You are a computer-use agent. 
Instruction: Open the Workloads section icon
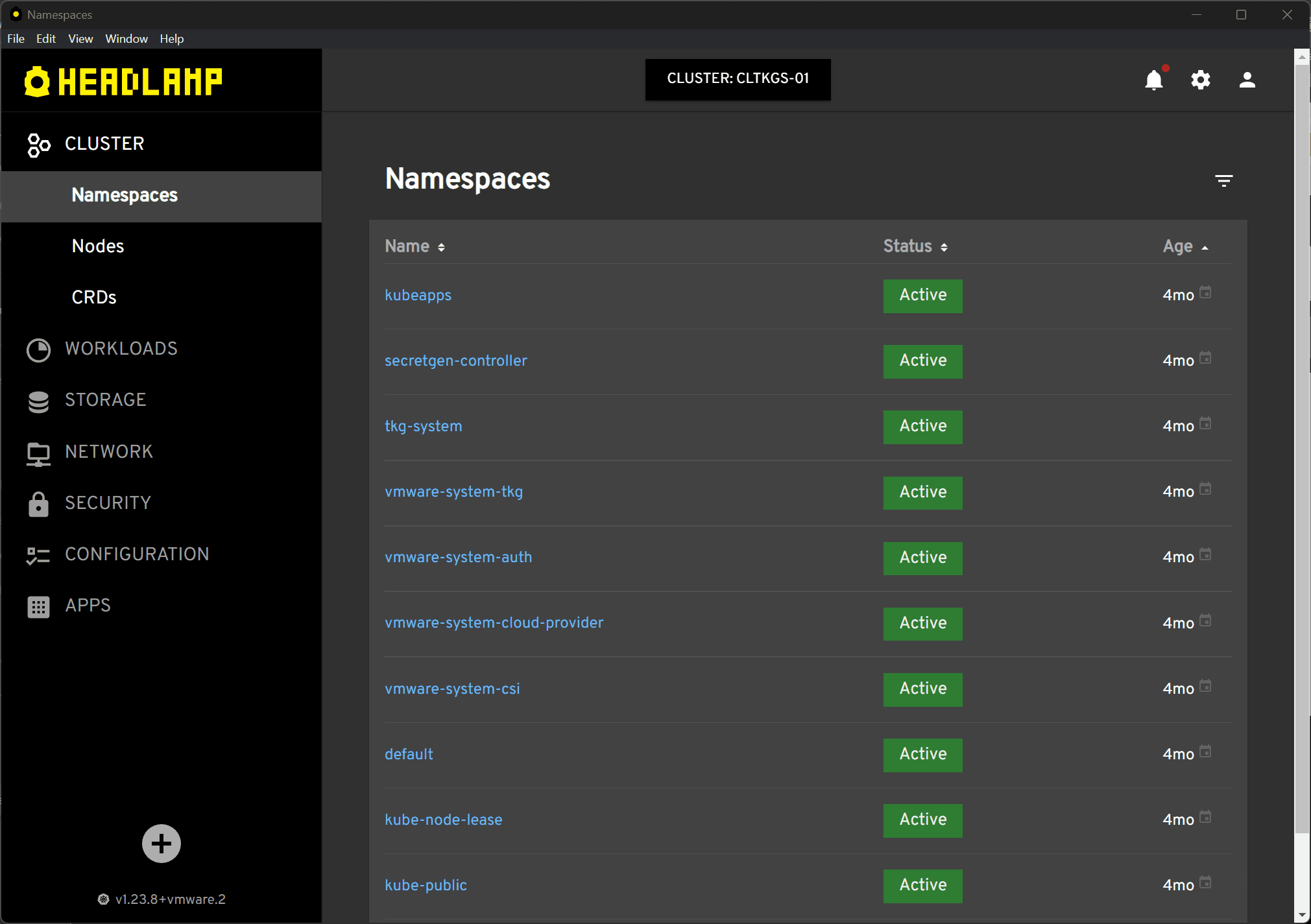(38, 349)
